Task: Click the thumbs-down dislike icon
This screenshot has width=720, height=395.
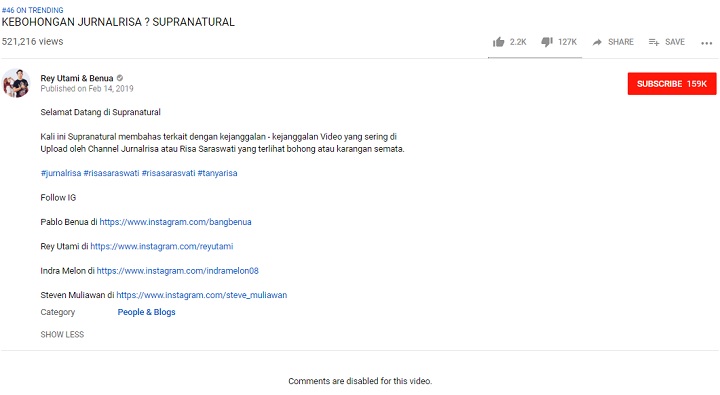Action: pos(547,42)
